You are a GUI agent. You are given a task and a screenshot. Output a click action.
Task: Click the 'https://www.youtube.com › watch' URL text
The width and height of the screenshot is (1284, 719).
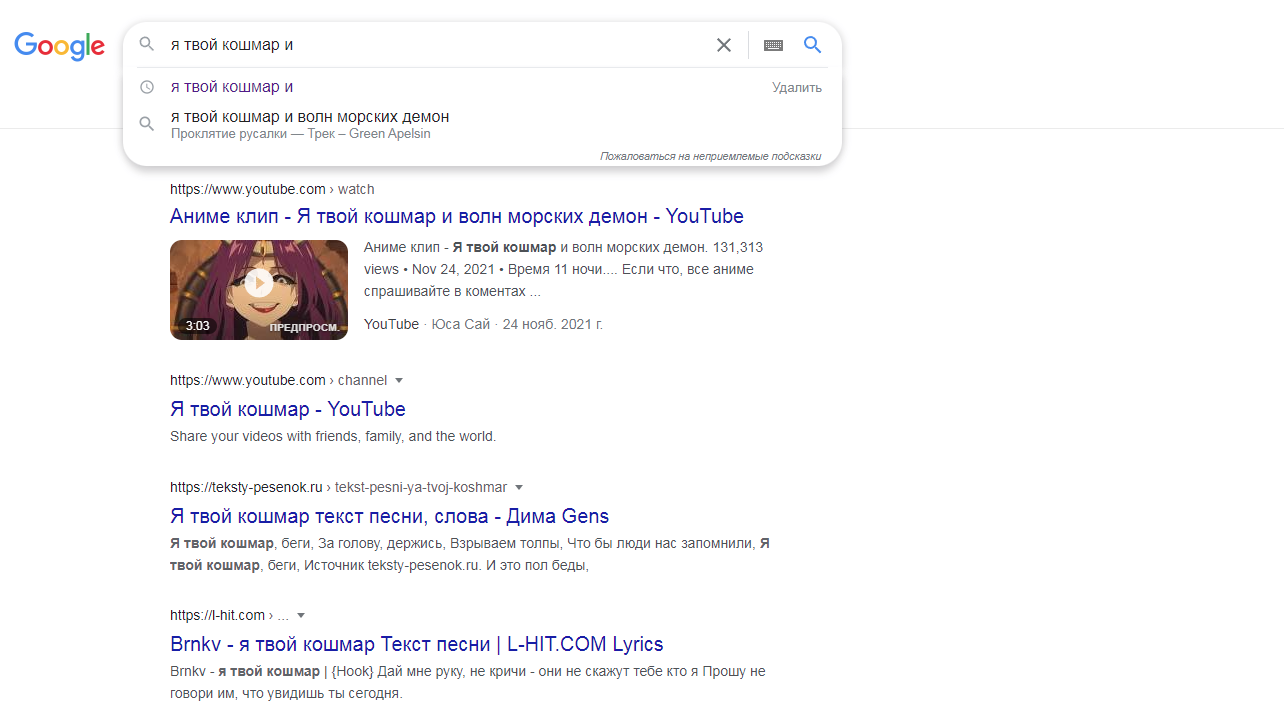coord(272,189)
